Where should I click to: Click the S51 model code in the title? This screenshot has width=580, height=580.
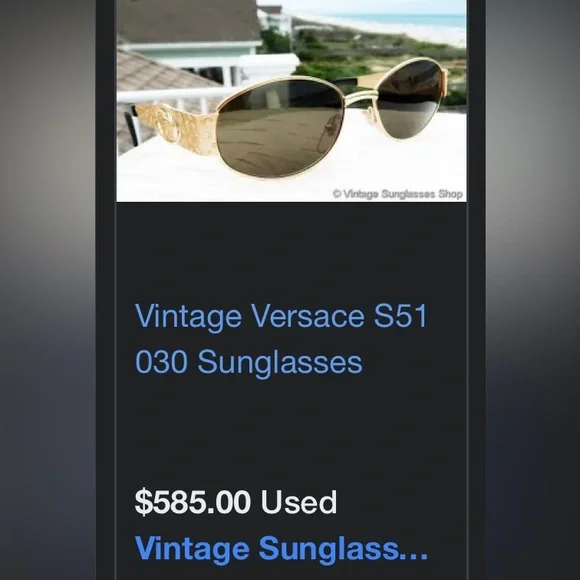pyautogui.click(x=401, y=316)
